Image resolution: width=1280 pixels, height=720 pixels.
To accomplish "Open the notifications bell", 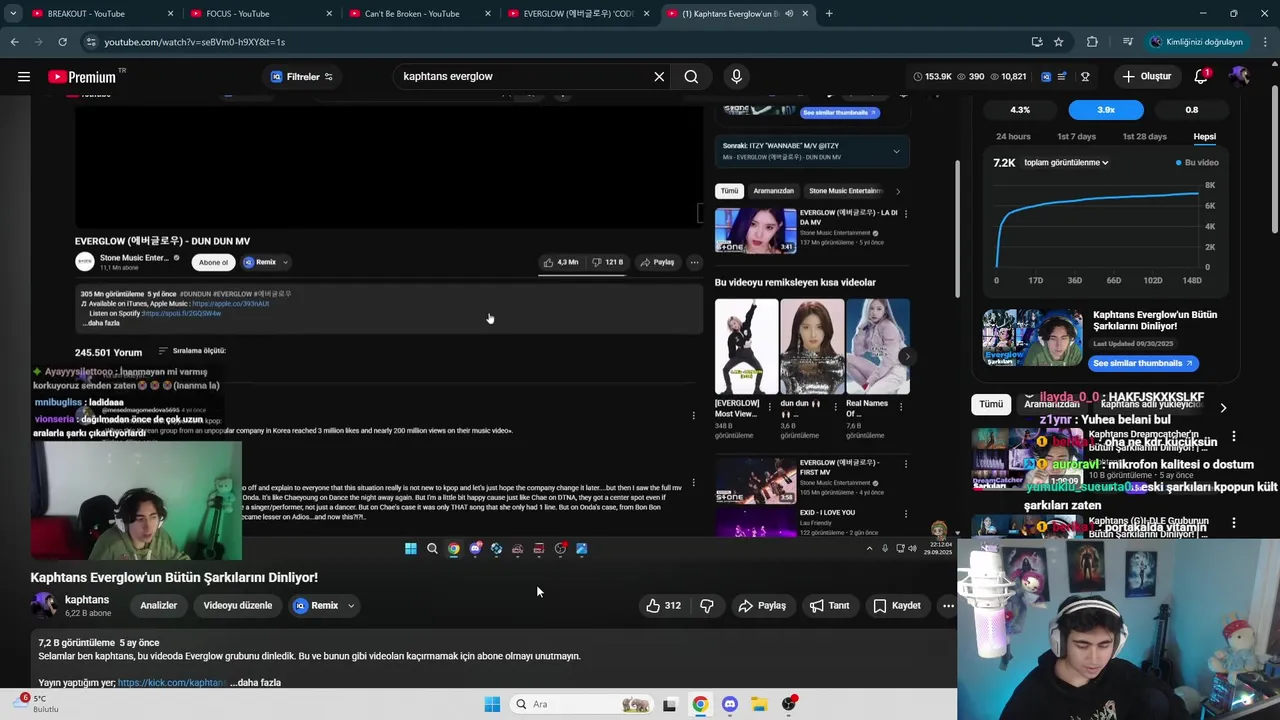I will click(x=1201, y=76).
